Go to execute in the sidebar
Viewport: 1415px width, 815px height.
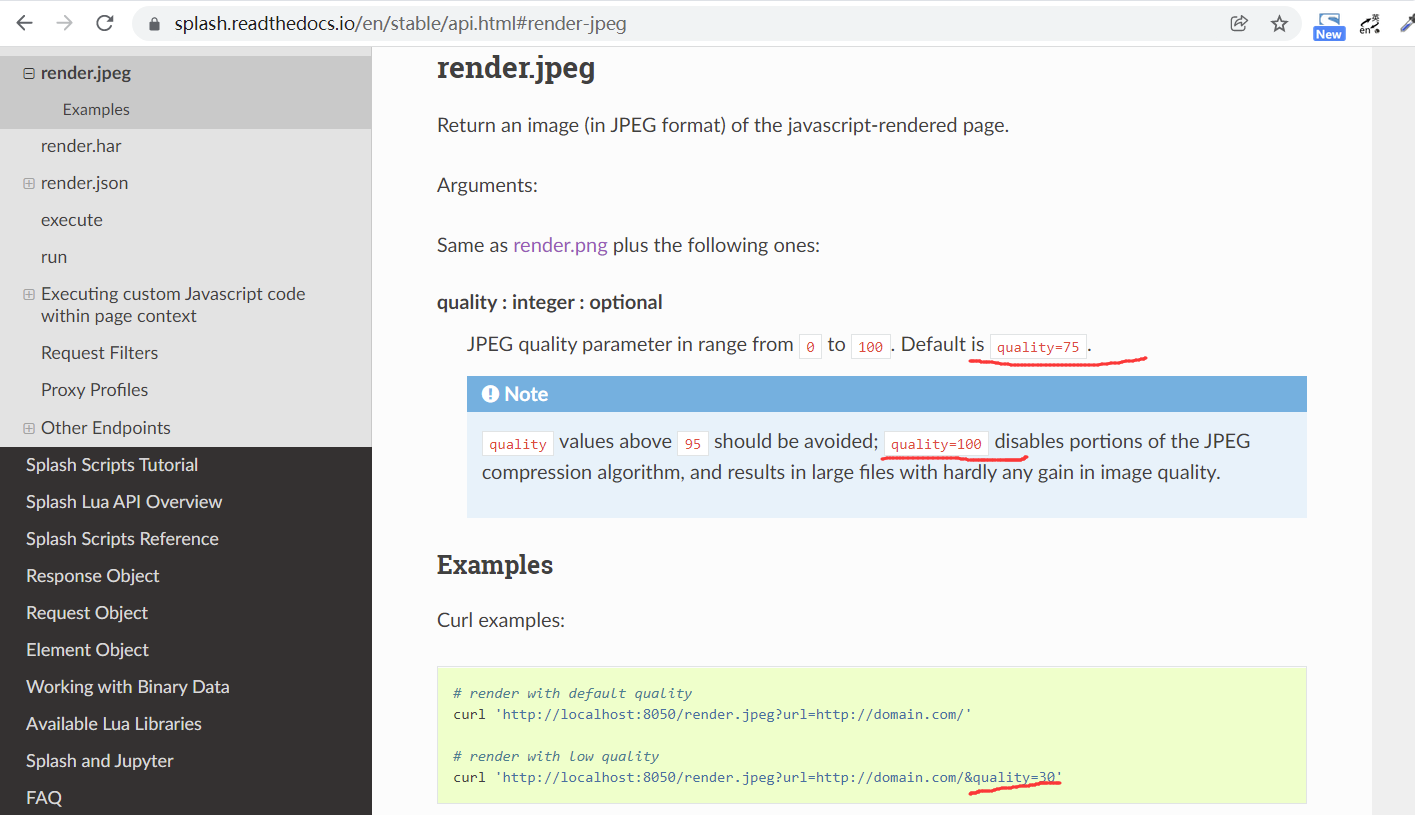tap(72, 220)
